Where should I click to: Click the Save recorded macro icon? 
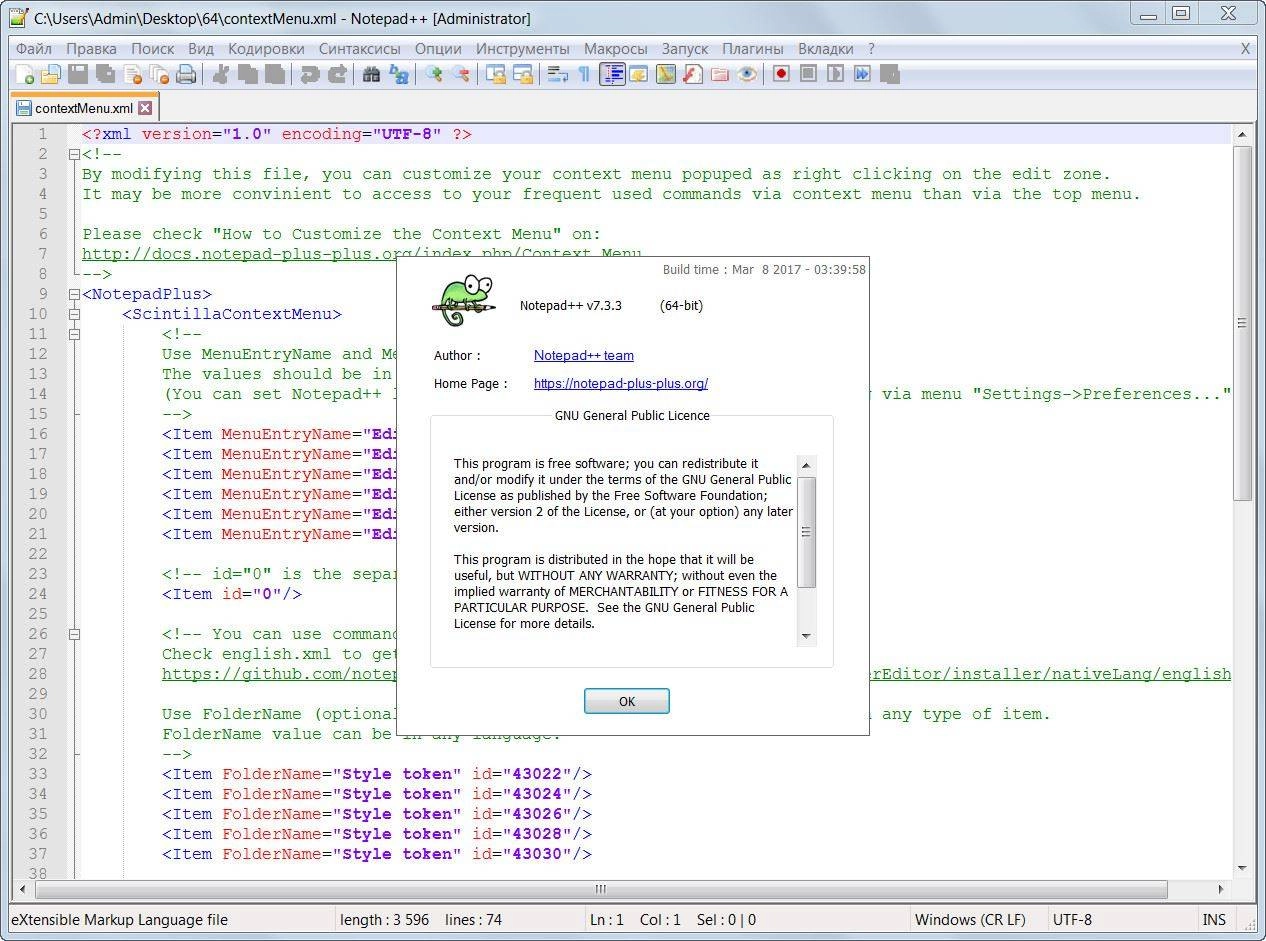tap(889, 74)
